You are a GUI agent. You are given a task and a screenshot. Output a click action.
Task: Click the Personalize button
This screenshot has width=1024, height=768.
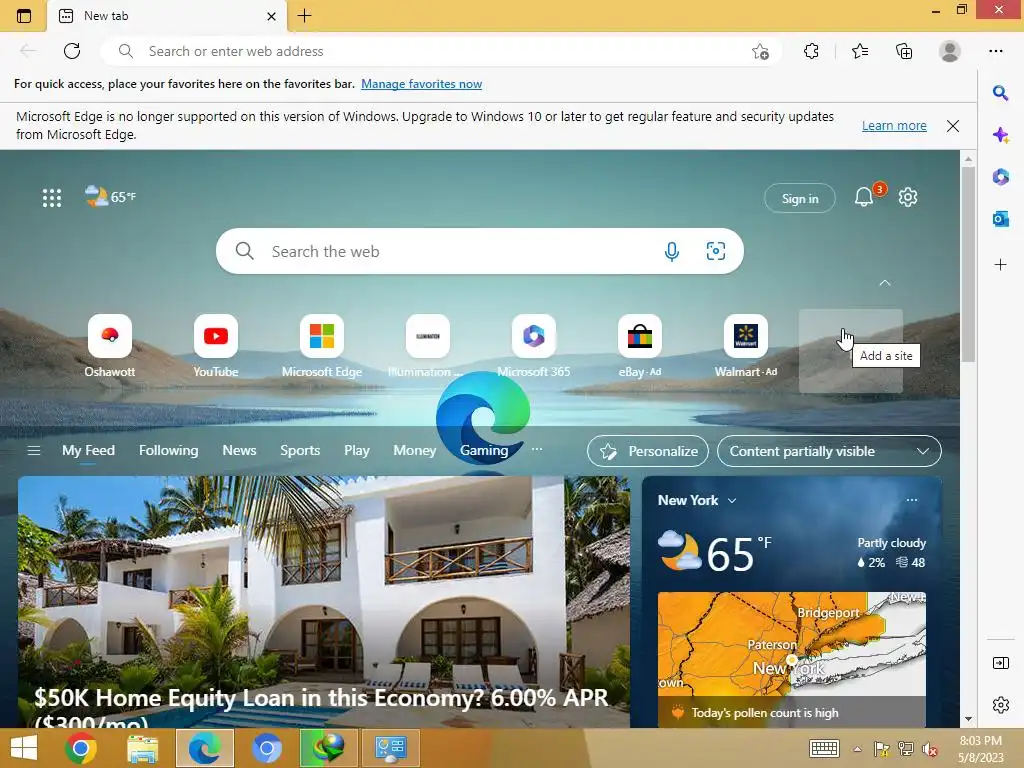[648, 451]
